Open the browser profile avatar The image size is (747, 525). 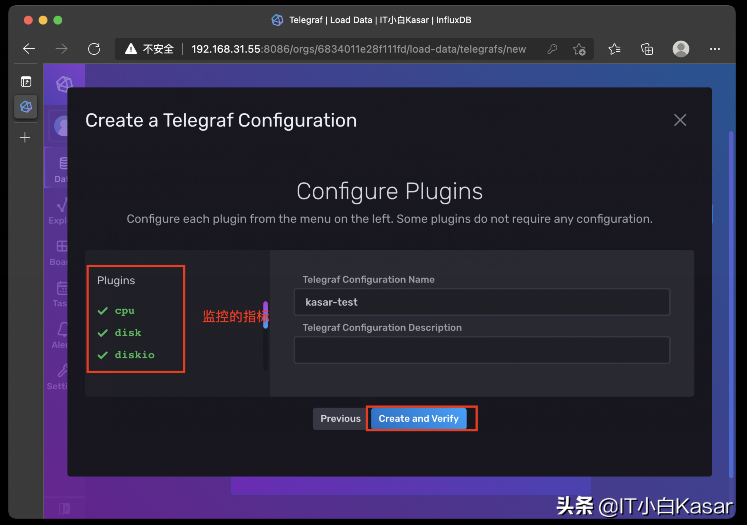pos(681,49)
